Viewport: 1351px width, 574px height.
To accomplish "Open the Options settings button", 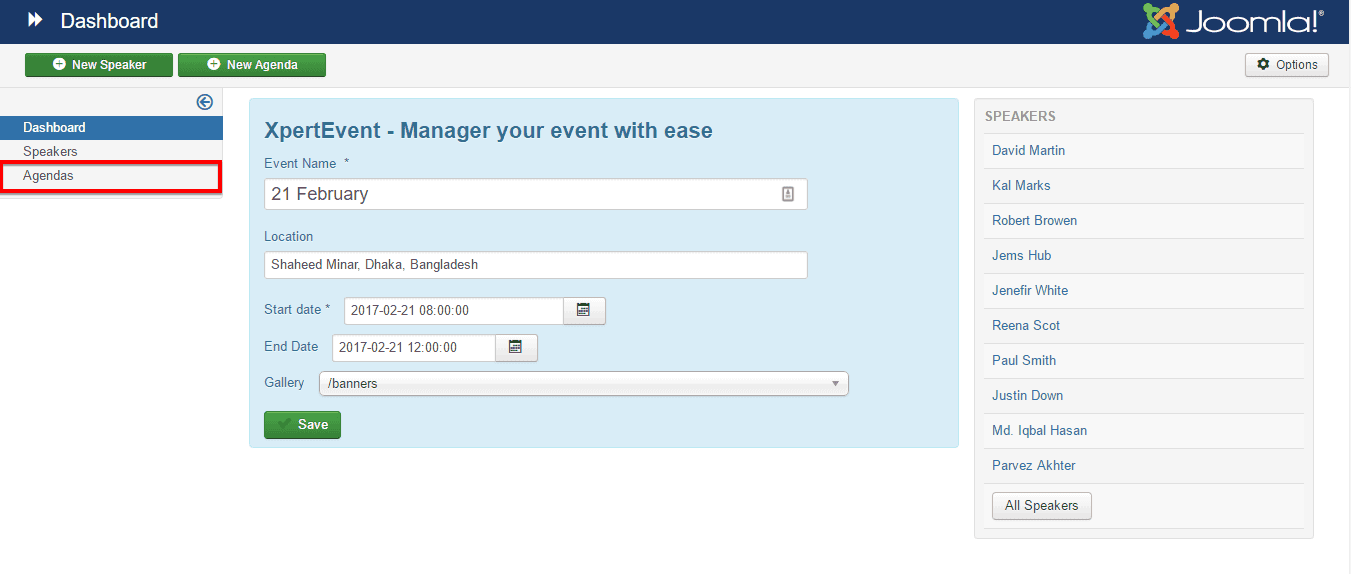I will click(1286, 65).
